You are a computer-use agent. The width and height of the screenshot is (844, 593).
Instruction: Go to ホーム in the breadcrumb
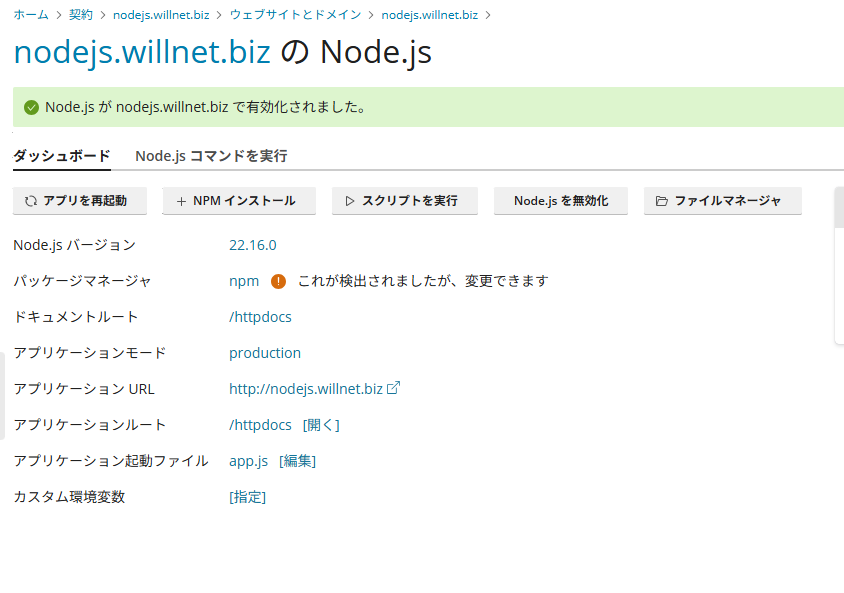(31, 15)
